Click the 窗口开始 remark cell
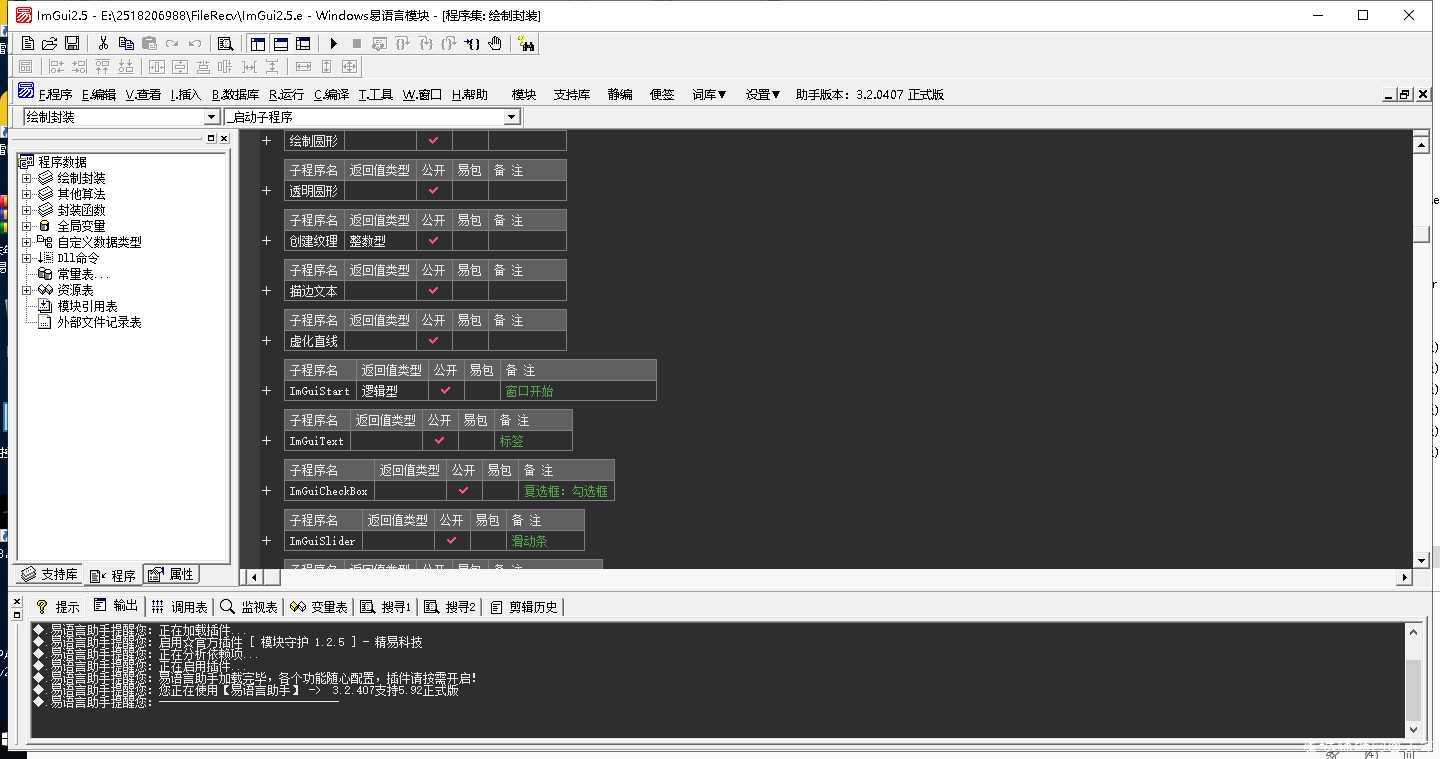The width and height of the screenshot is (1440, 759). [578, 391]
